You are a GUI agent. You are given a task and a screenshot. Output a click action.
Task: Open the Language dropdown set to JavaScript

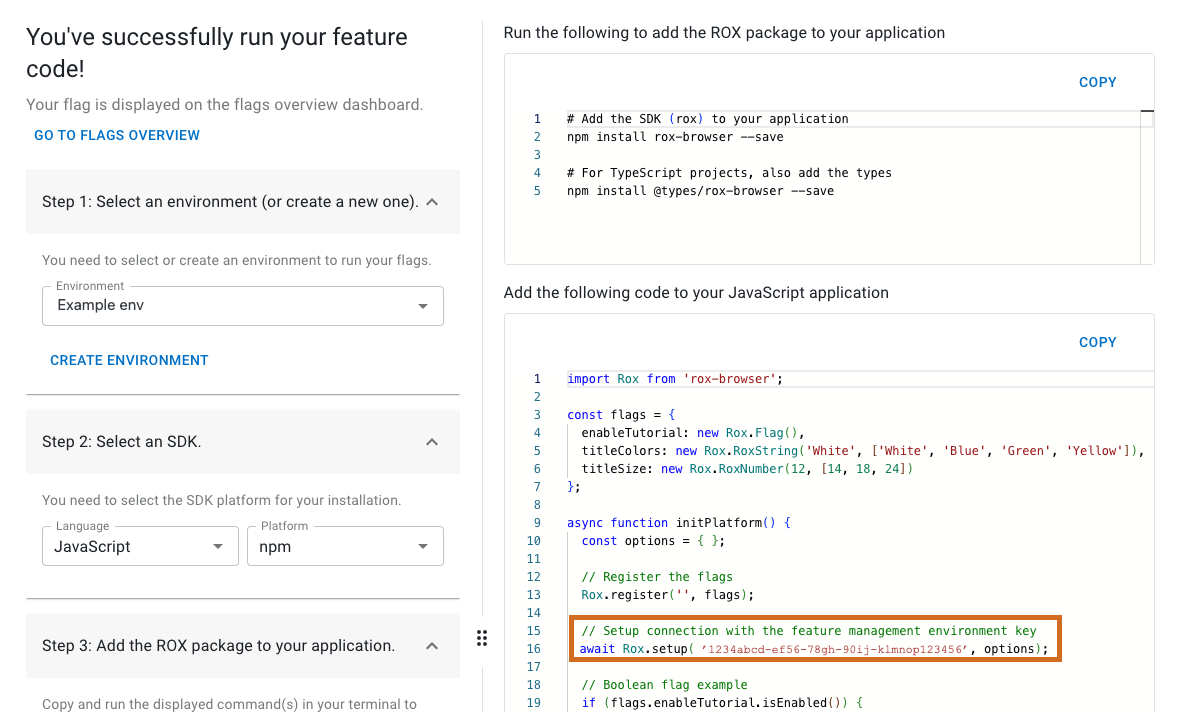click(140, 546)
